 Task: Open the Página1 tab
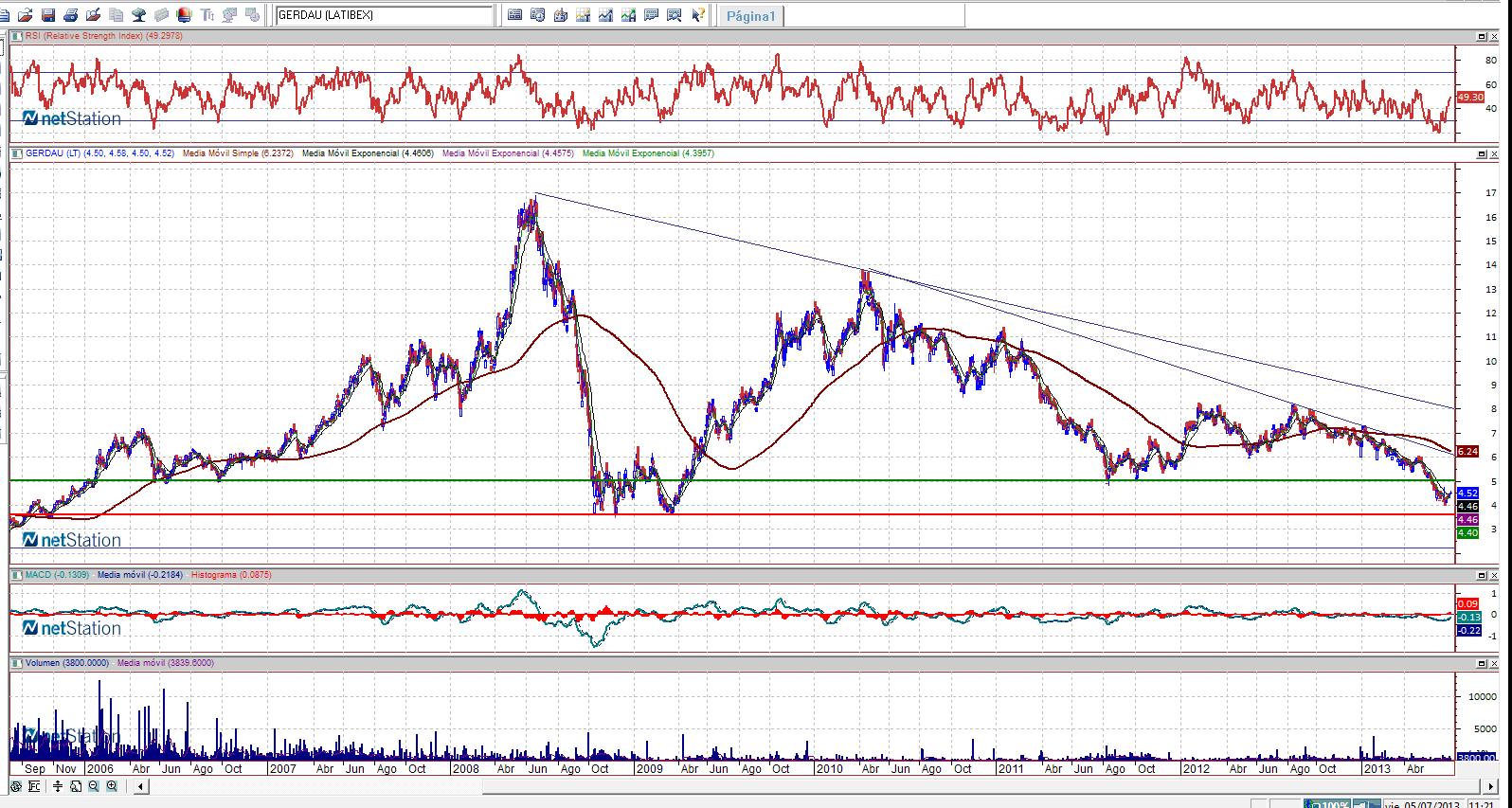point(750,16)
